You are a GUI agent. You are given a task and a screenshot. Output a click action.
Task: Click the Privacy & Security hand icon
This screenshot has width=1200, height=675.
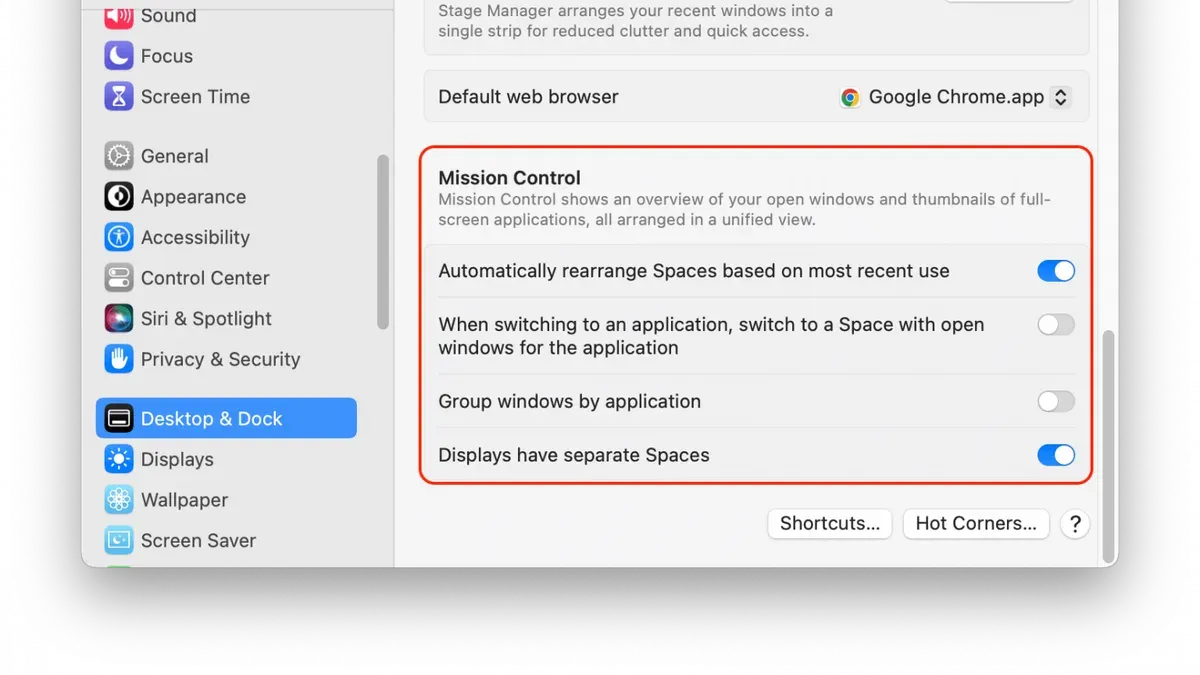[x=119, y=358]
